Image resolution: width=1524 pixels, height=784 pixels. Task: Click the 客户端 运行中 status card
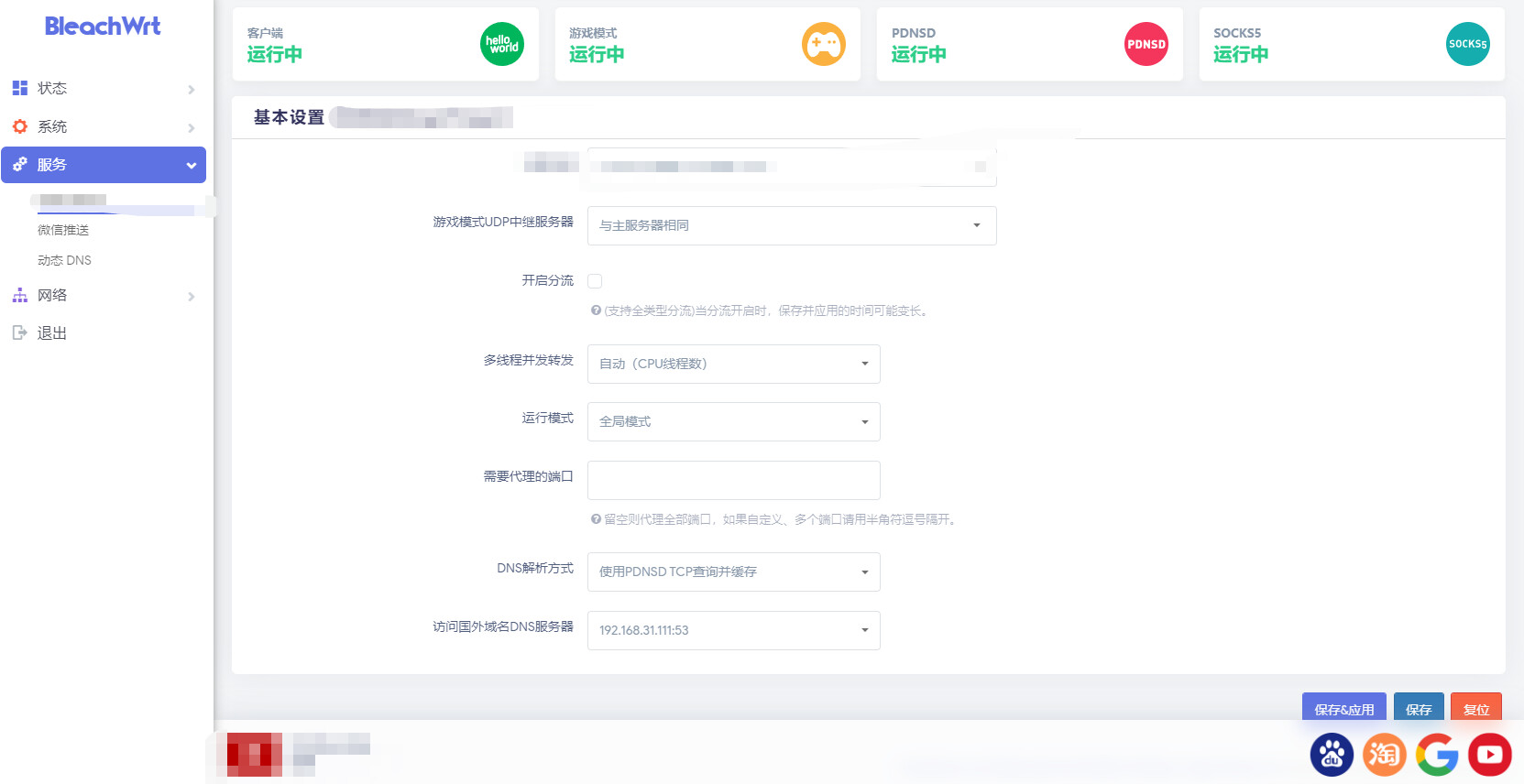coord(386,44)
